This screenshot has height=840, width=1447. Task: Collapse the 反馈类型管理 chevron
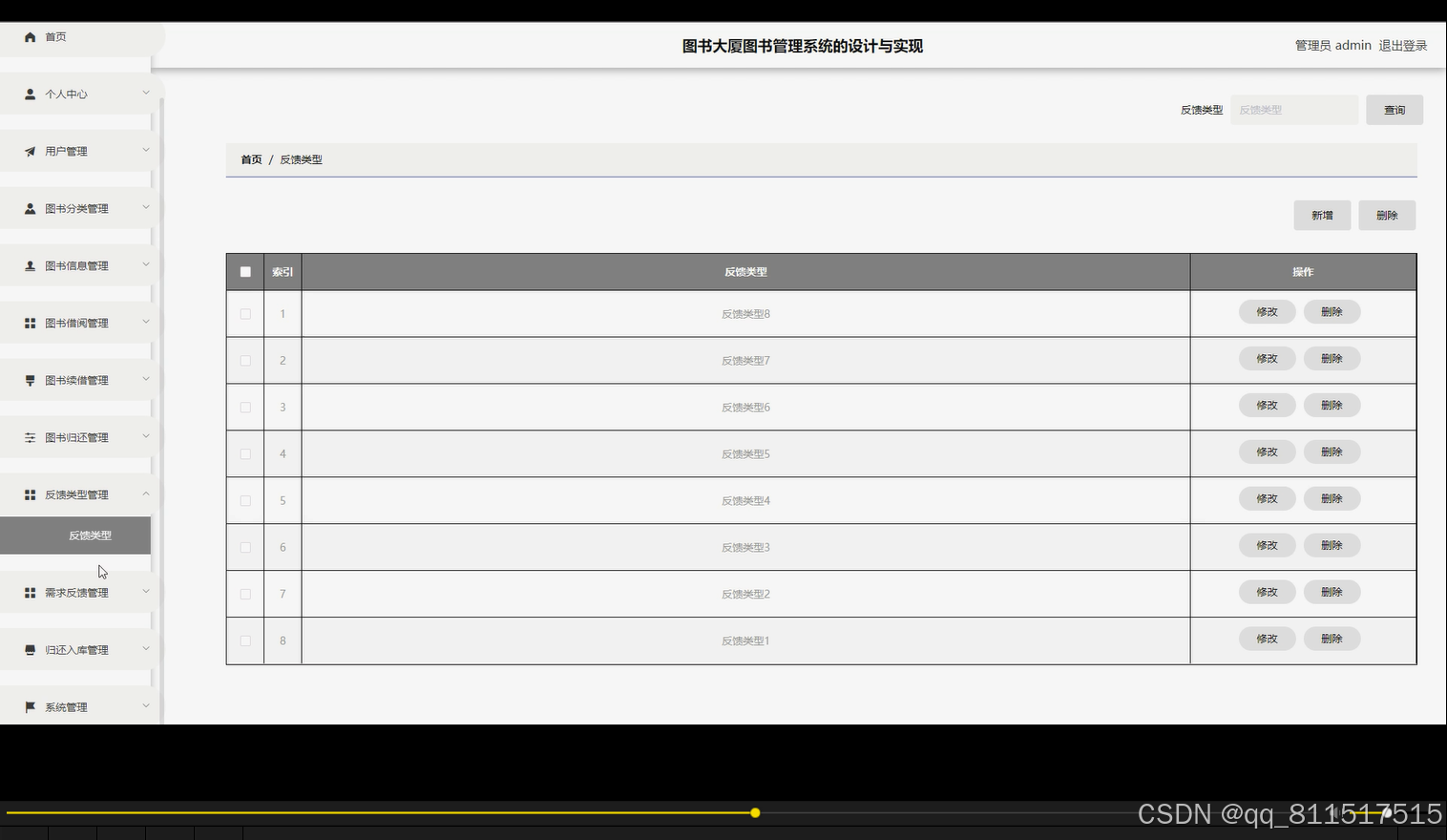tap(146, 493)
